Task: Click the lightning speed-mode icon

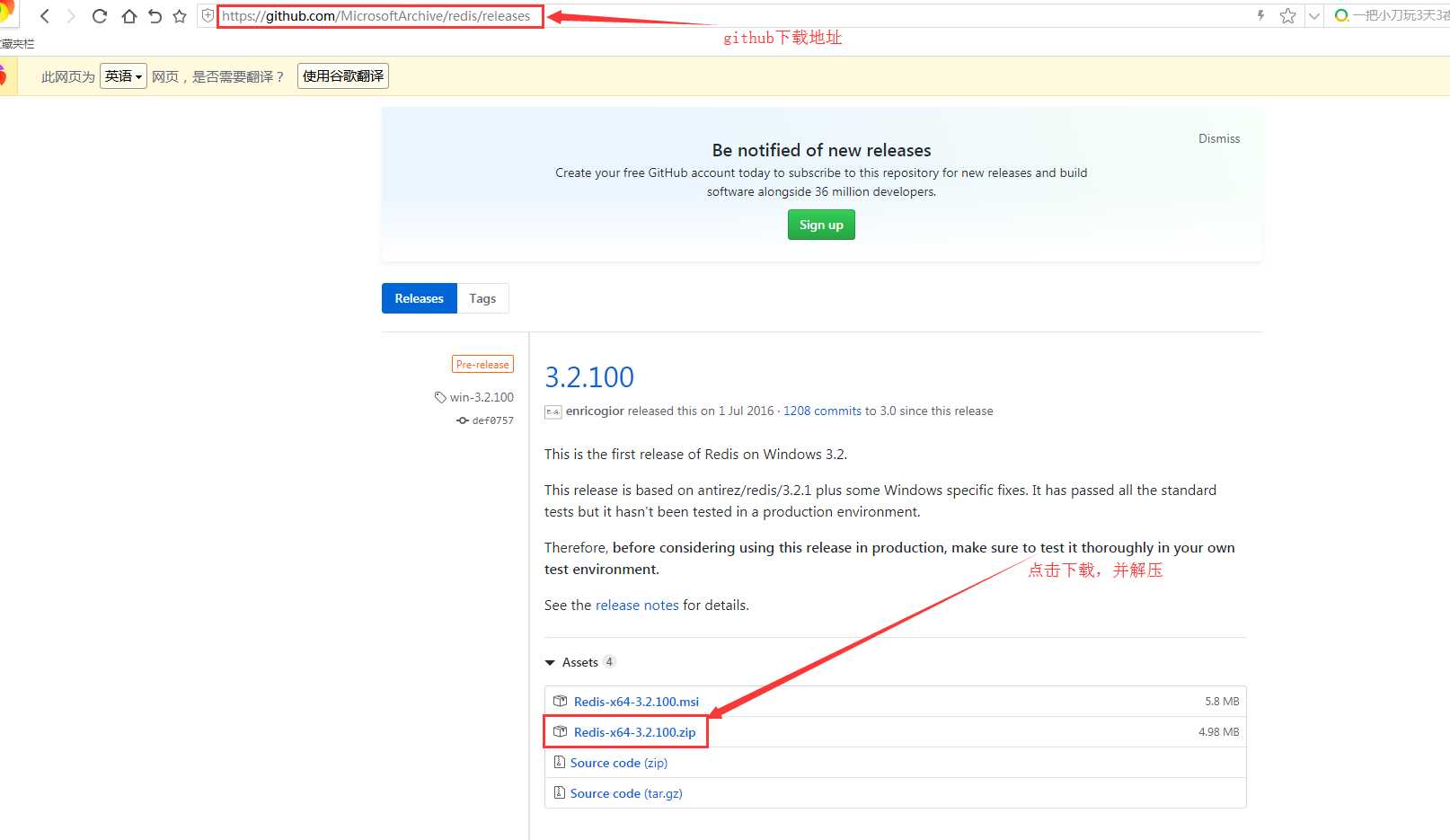Action: [x=1260, y=15]
